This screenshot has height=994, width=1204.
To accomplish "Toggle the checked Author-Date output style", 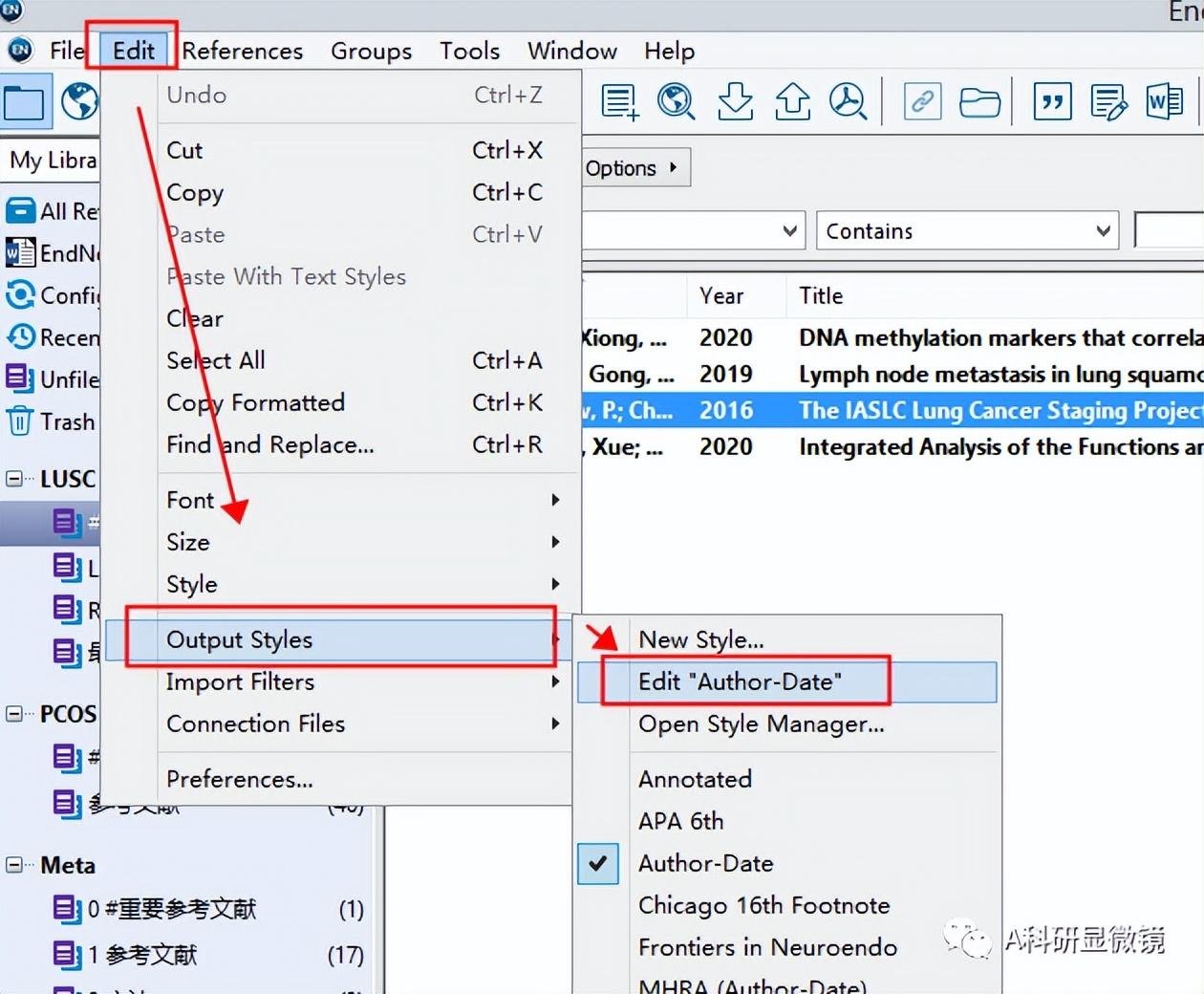I will click(x=787, y=863).
